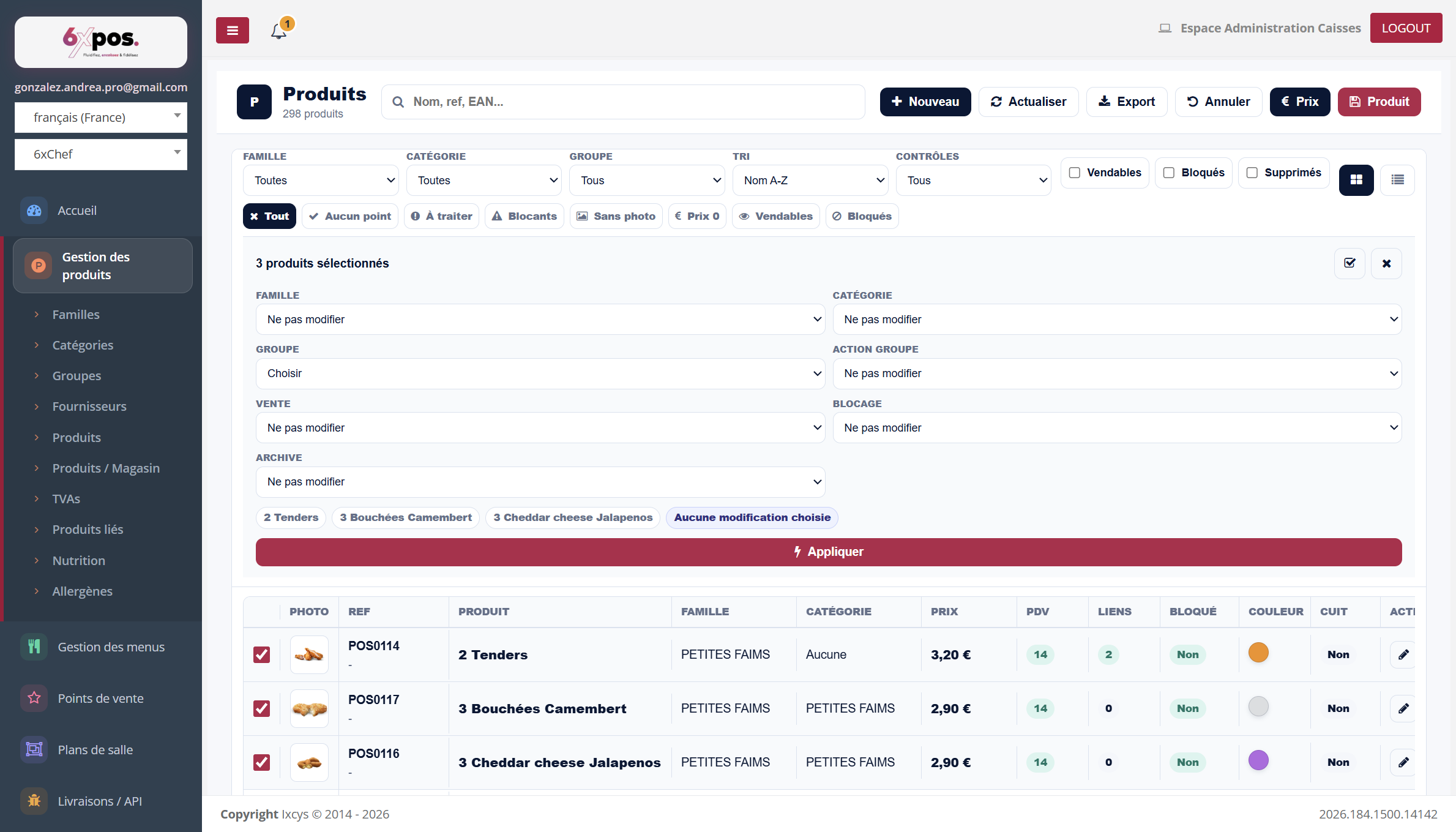Open the 3 Cheddar cheese Jalapenos photo

pos(309,762)
